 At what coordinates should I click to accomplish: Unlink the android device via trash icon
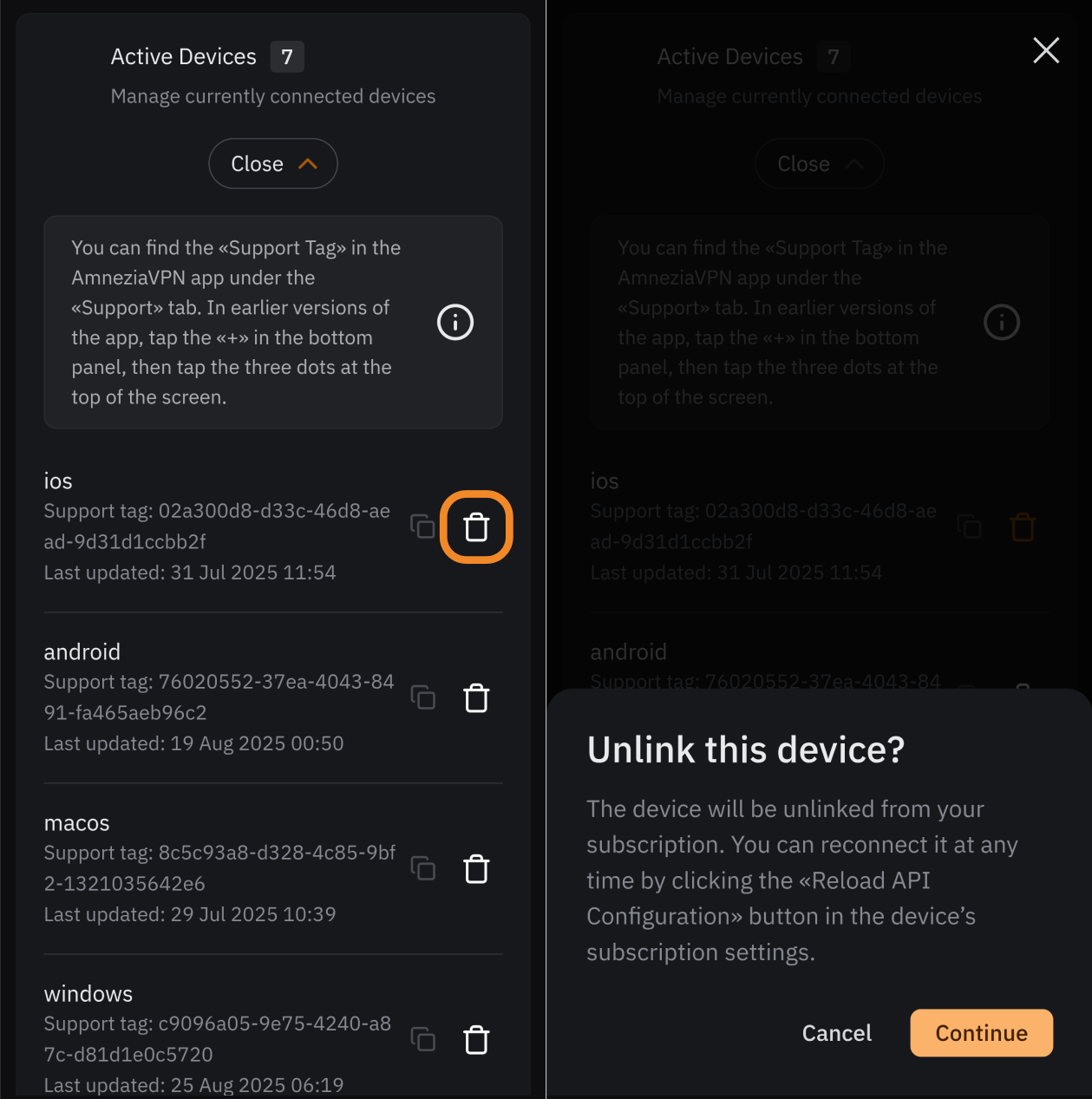(x=476, y=698)
